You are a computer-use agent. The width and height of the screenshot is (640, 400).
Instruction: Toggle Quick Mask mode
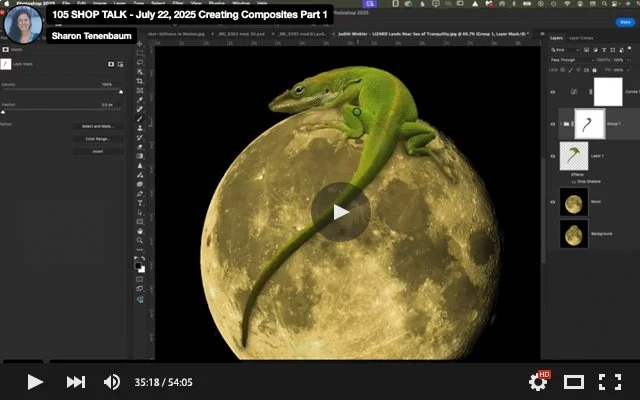coord(140,280)
